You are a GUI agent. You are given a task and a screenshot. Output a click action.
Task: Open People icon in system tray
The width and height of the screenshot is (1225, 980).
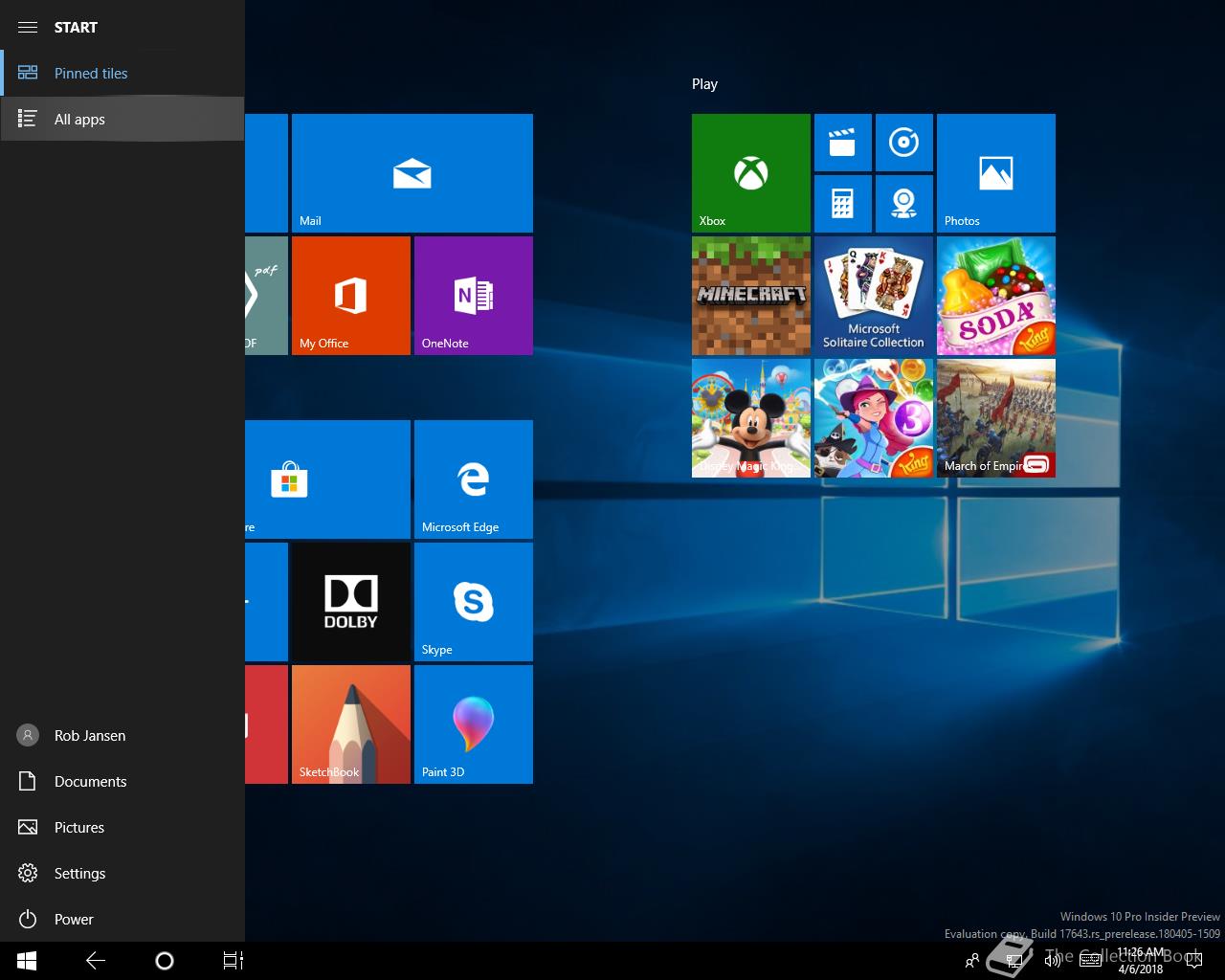972,961
